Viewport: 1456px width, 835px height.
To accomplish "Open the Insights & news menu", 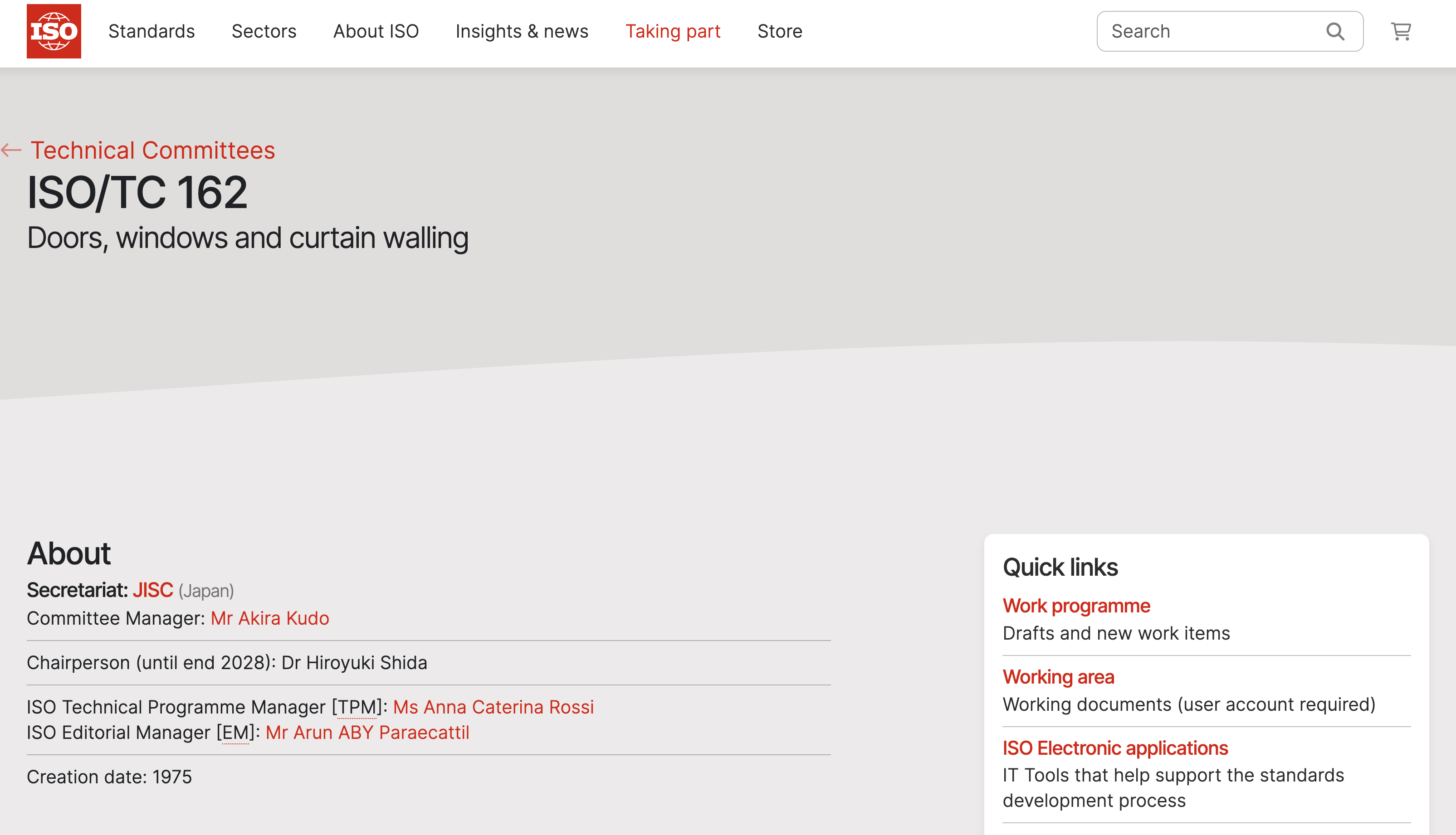I will [522, 31].
